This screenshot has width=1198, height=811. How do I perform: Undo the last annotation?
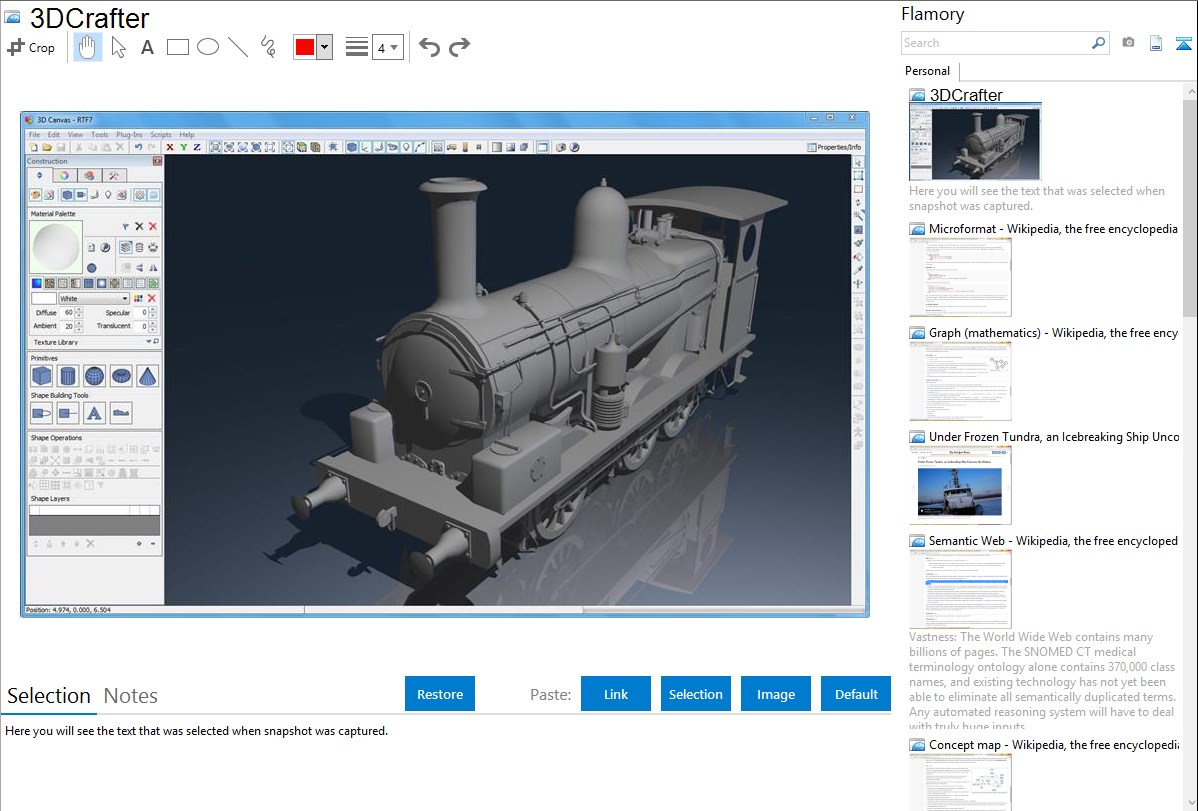pyautogui.click(x=429, y=47)
